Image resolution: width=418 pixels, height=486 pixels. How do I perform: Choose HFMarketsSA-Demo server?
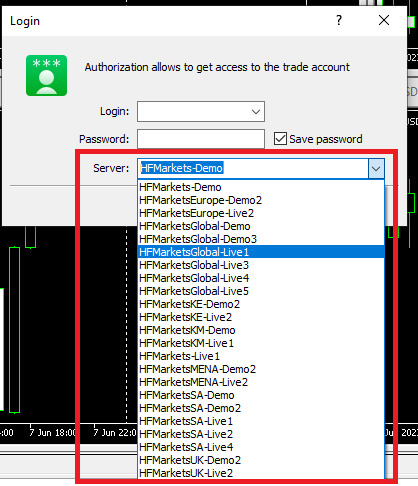[261, 395]
